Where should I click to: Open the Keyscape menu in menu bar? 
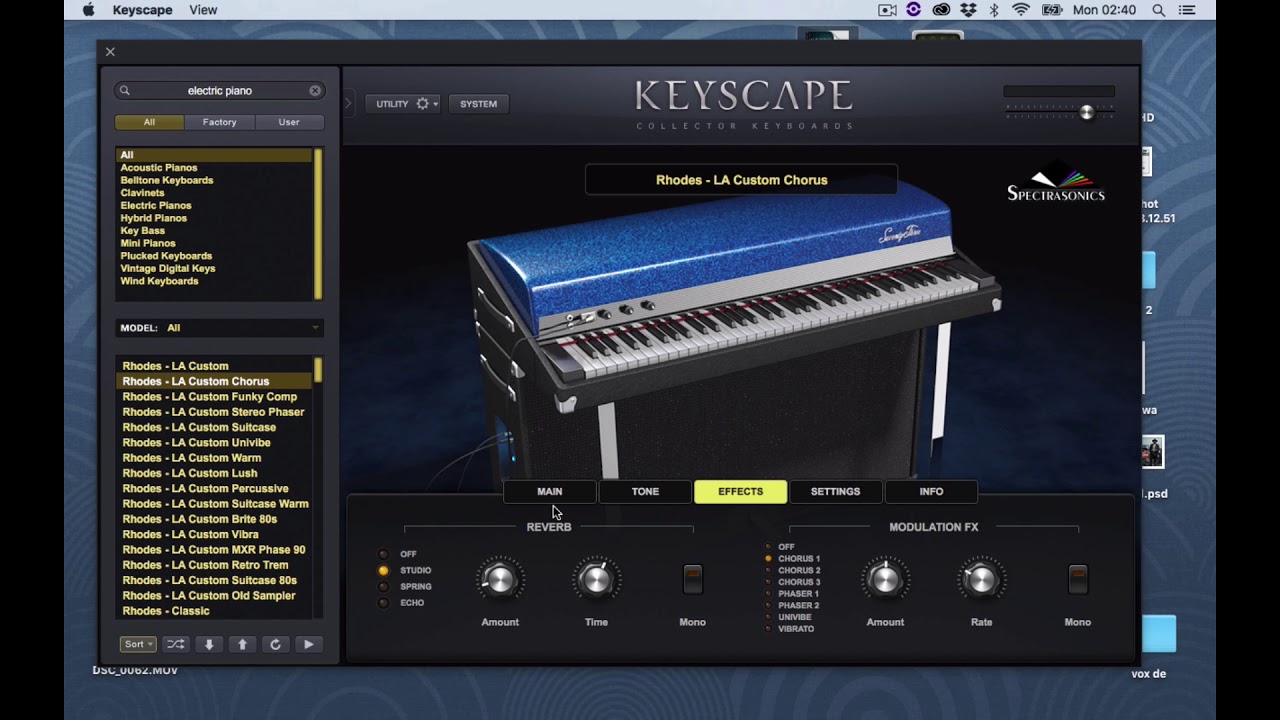pos(144,10)
